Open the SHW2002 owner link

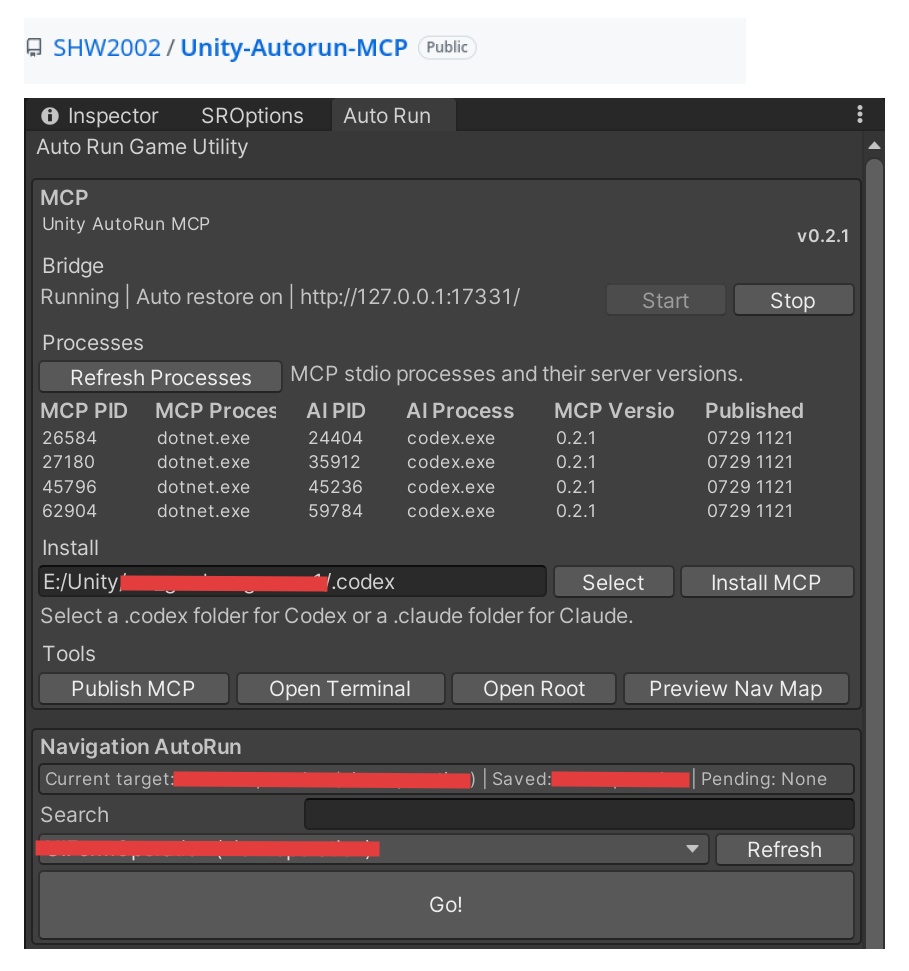pos(107,48)
